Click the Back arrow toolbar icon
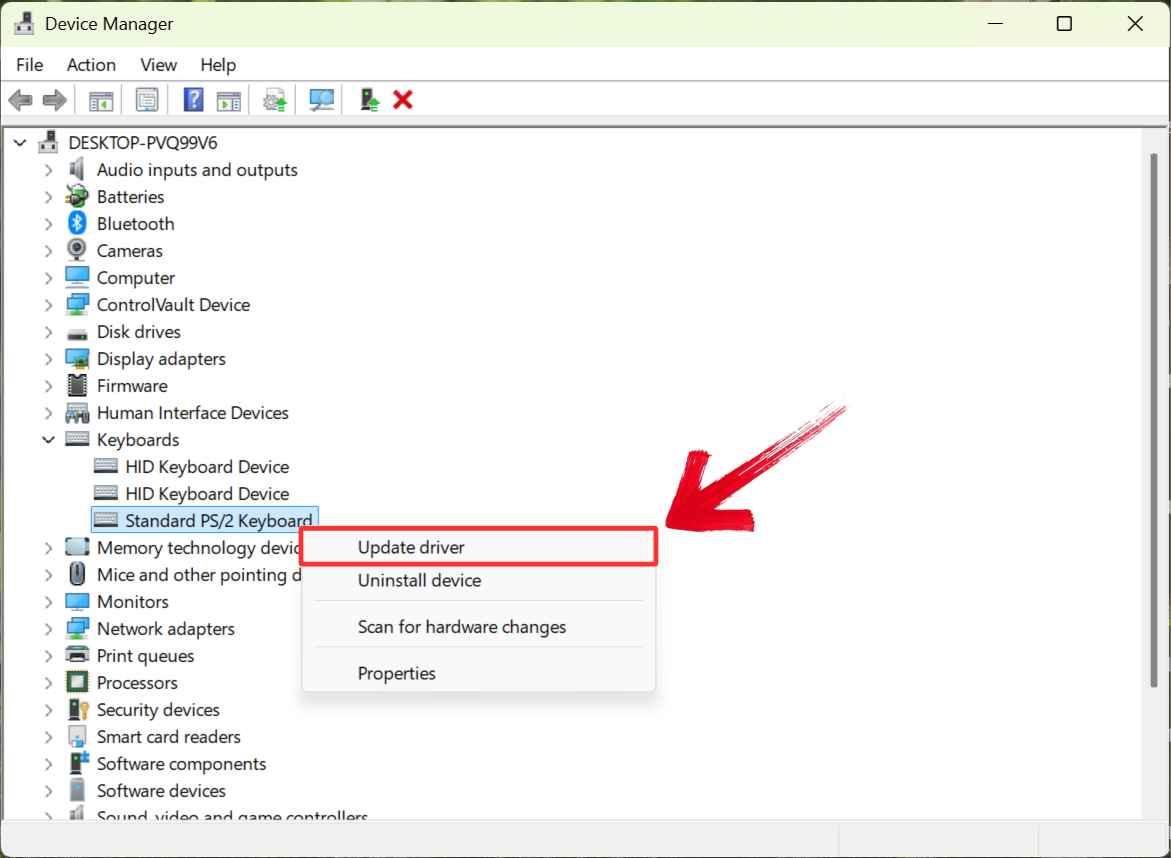Image resolution: width=1171 pixels, height=858 pixels. pos(20,99)
